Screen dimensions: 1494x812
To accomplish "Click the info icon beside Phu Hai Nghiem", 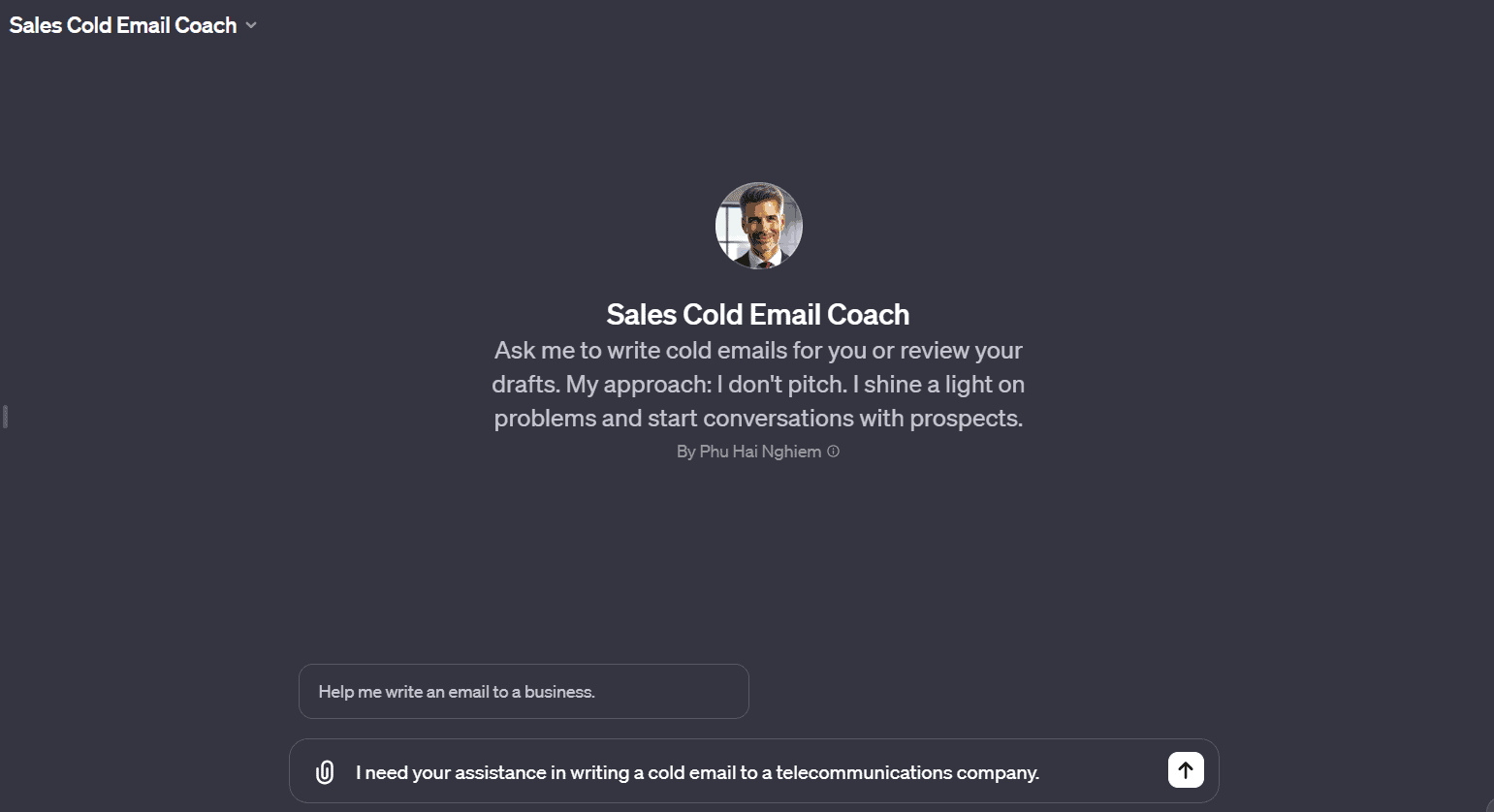I will click(833, 452).
